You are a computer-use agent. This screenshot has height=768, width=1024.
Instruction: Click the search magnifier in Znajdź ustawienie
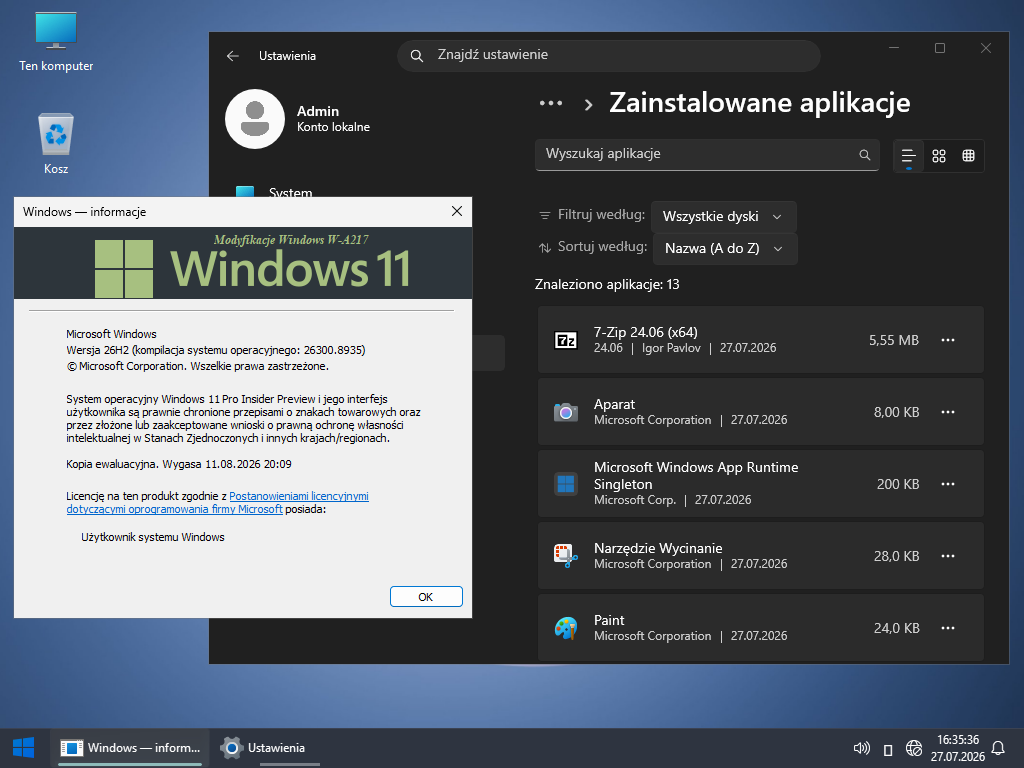[x=417, y=56]
